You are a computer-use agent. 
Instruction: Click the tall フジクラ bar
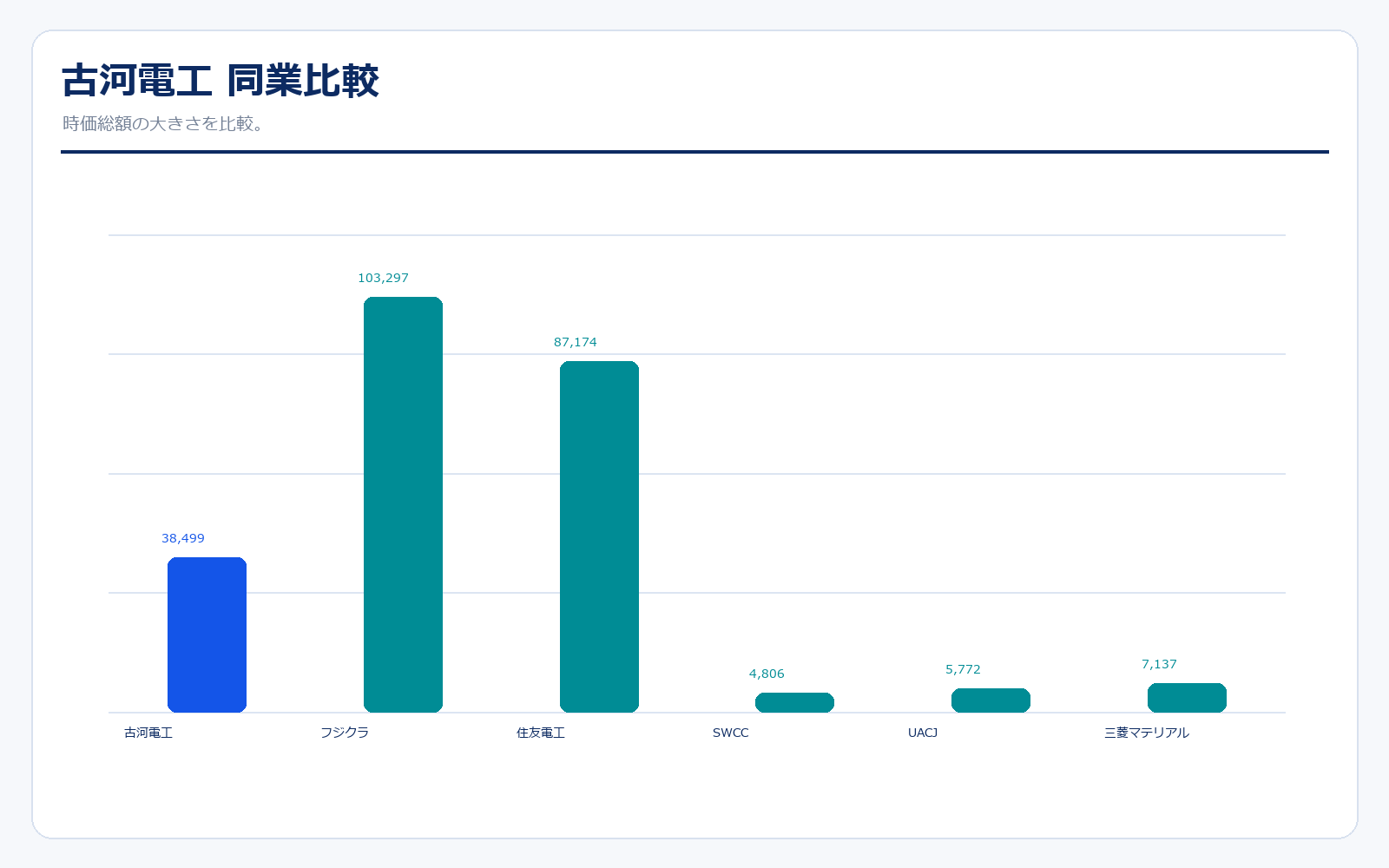[403, 504]
